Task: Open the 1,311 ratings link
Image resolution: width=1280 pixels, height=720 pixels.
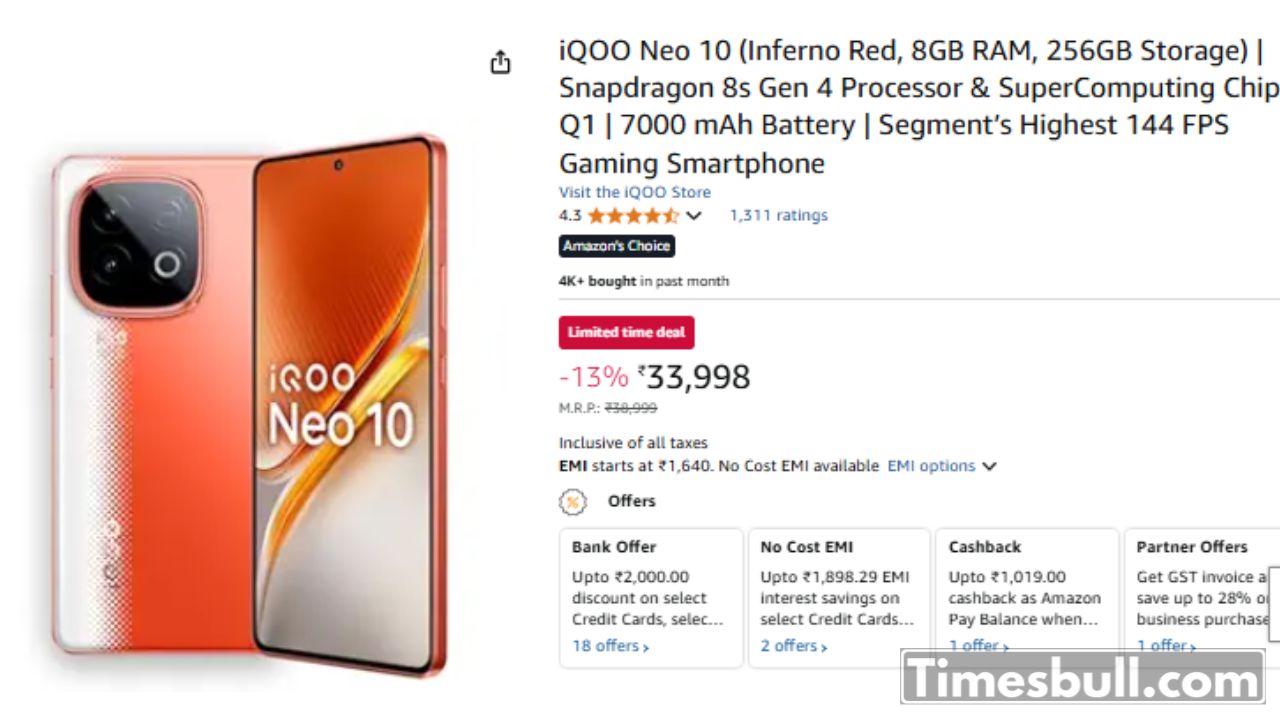Action: pyautogui.click(x=778, y=215)
